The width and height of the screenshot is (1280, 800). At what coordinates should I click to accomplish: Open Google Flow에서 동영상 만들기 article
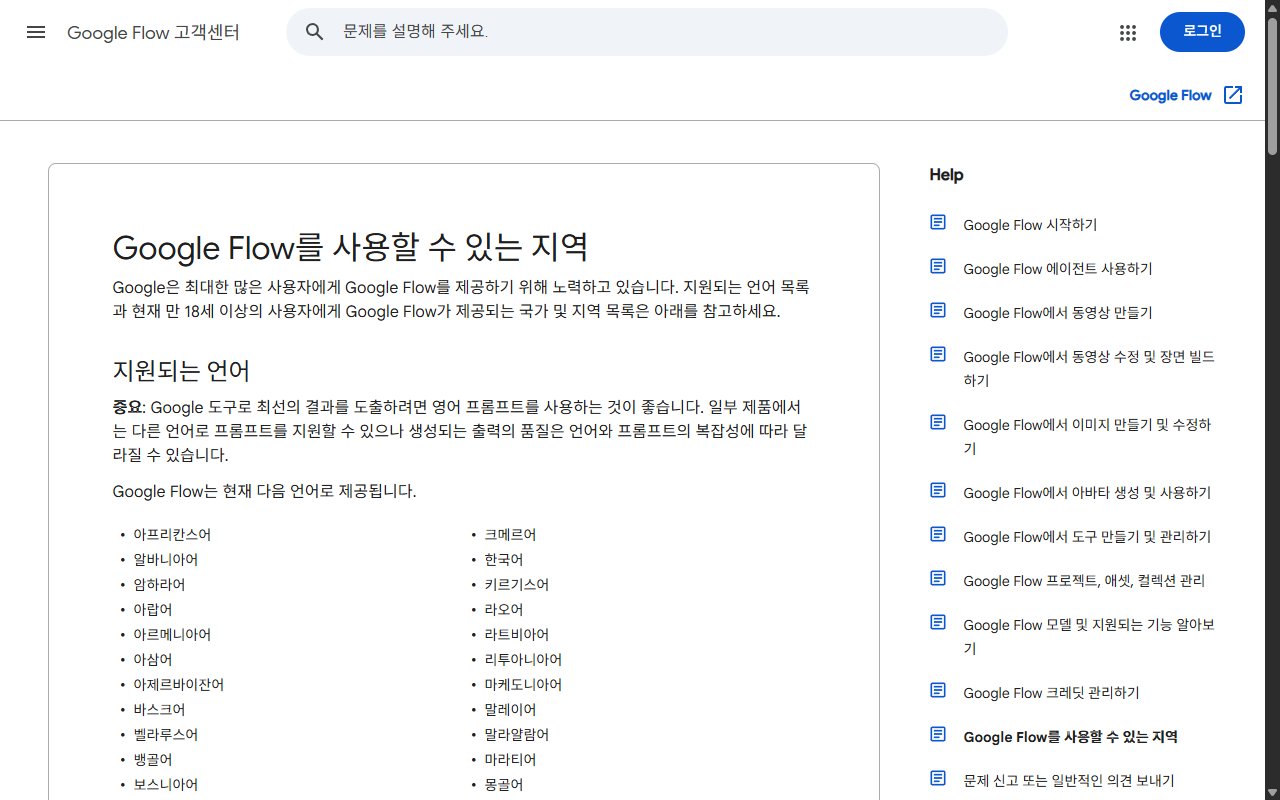1058,313
